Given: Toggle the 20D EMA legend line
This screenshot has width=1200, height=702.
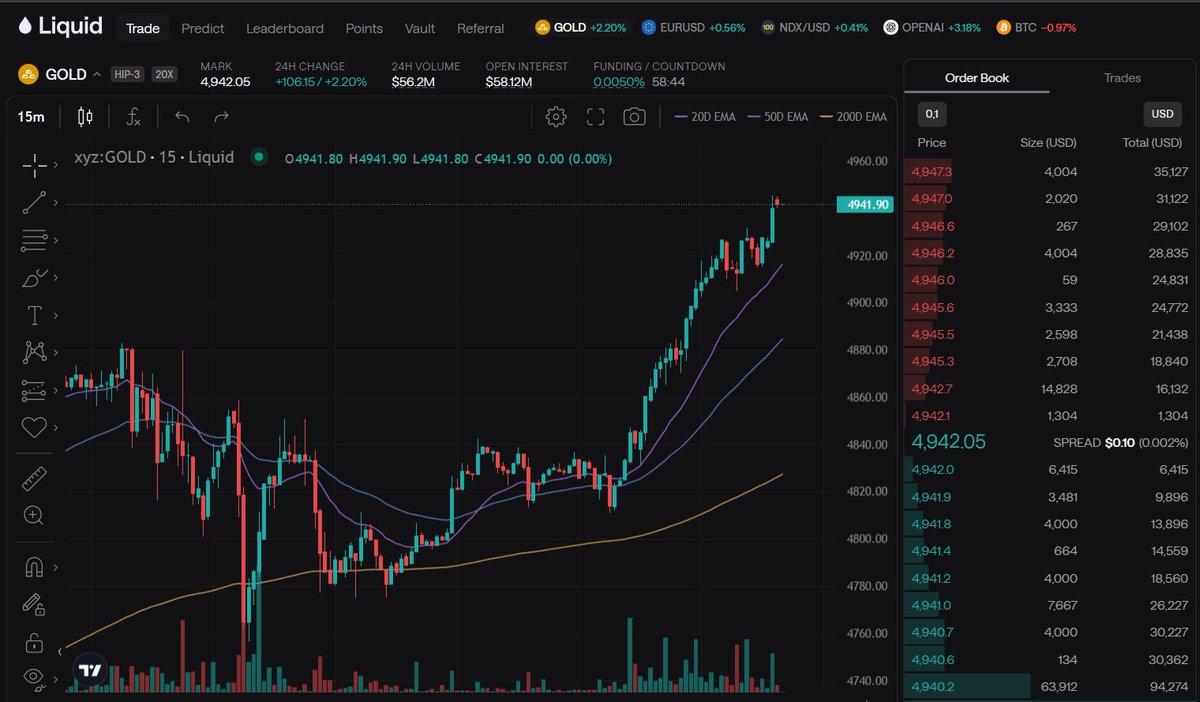Looking at the screenshot, I should (706, 117).
